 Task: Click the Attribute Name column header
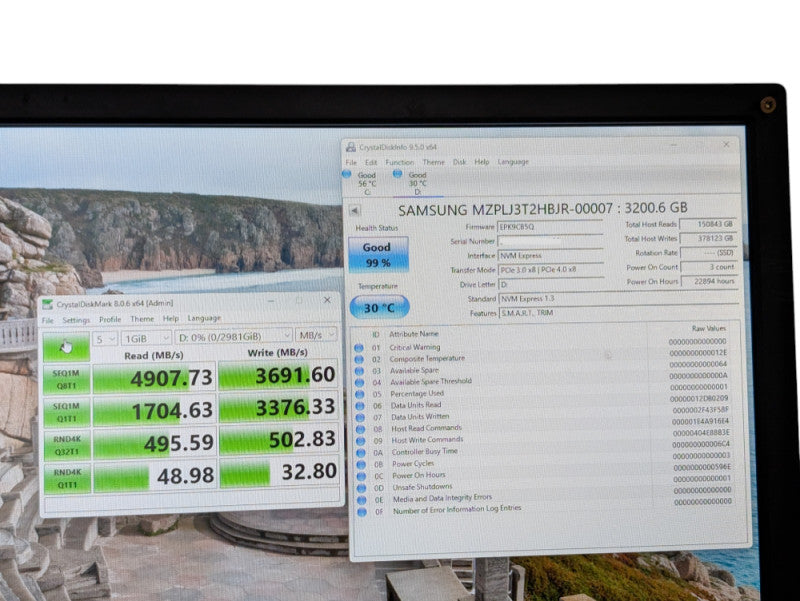click(x=414, y=334)
